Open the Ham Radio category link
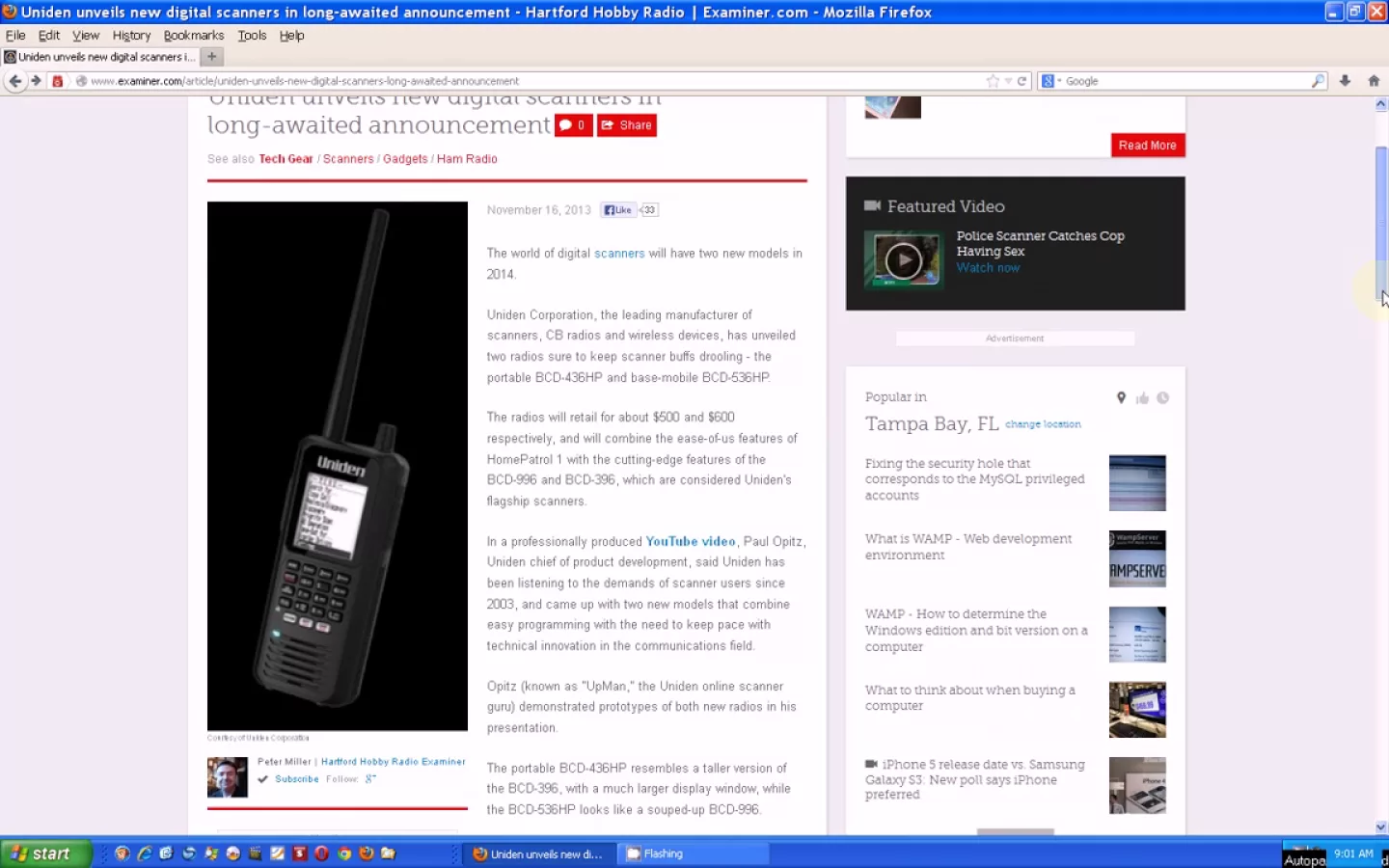 pos(467,159)
